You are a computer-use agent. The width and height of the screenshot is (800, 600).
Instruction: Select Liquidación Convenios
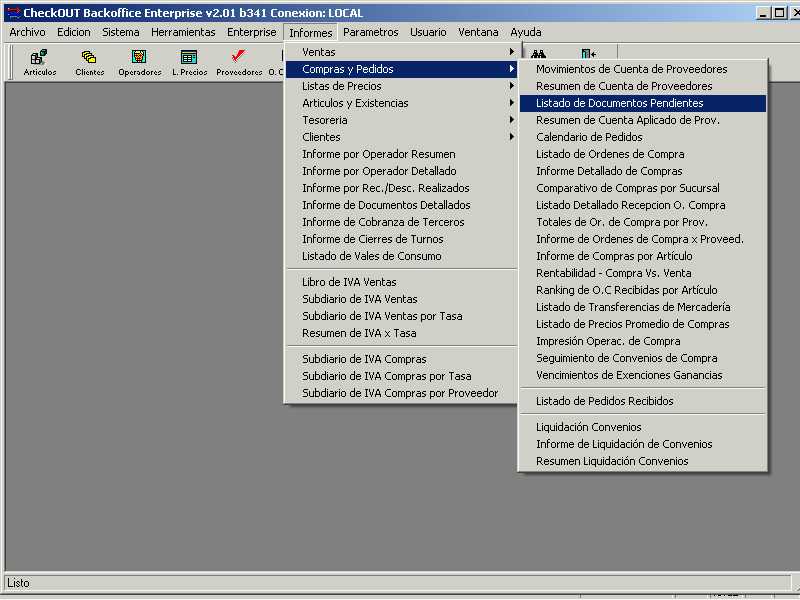tap(642, 427)
